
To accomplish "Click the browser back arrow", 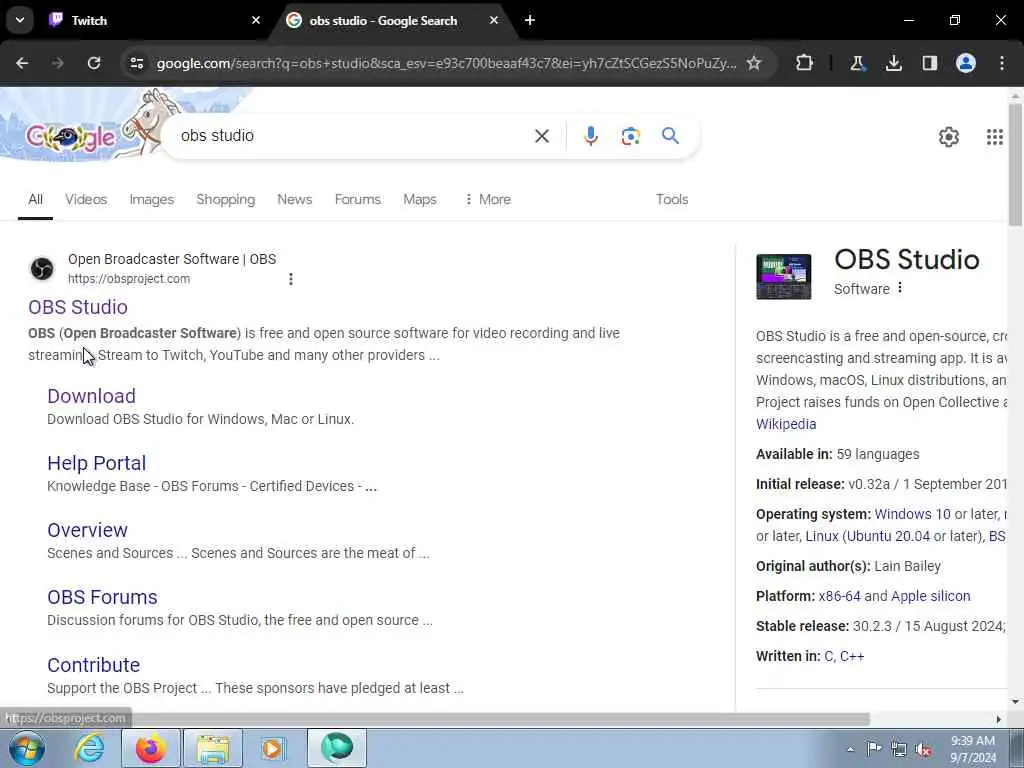I will click(22, 63).
